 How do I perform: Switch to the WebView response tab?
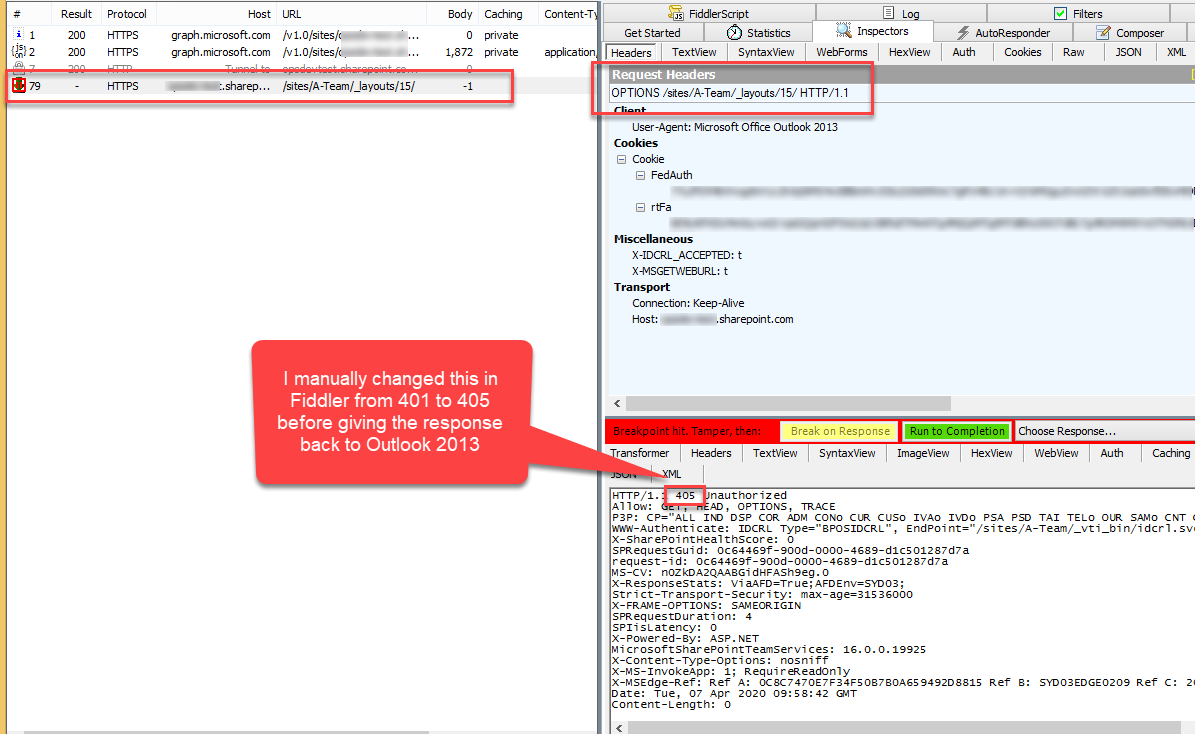click(x=1056, y=452)
